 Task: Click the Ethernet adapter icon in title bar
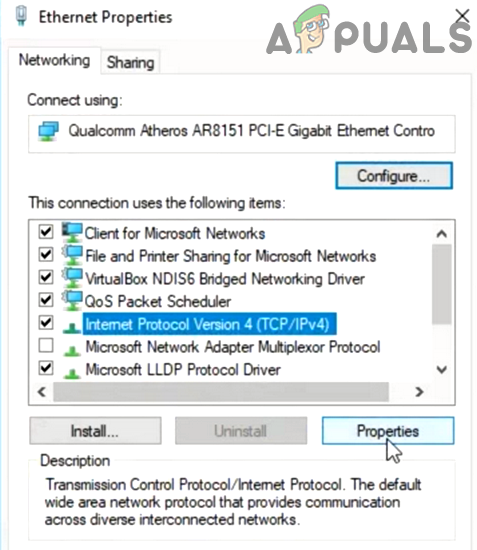tap(21, 16)
